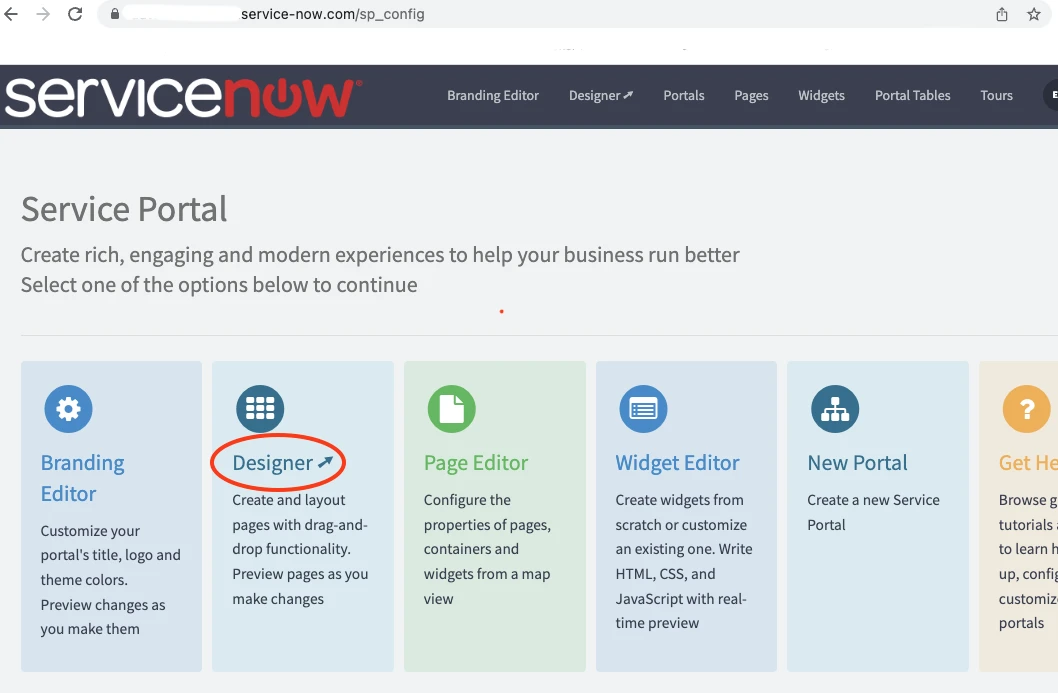Click the New Portal hierarchy icon
1058x693 pixels.
pos(833,410)
